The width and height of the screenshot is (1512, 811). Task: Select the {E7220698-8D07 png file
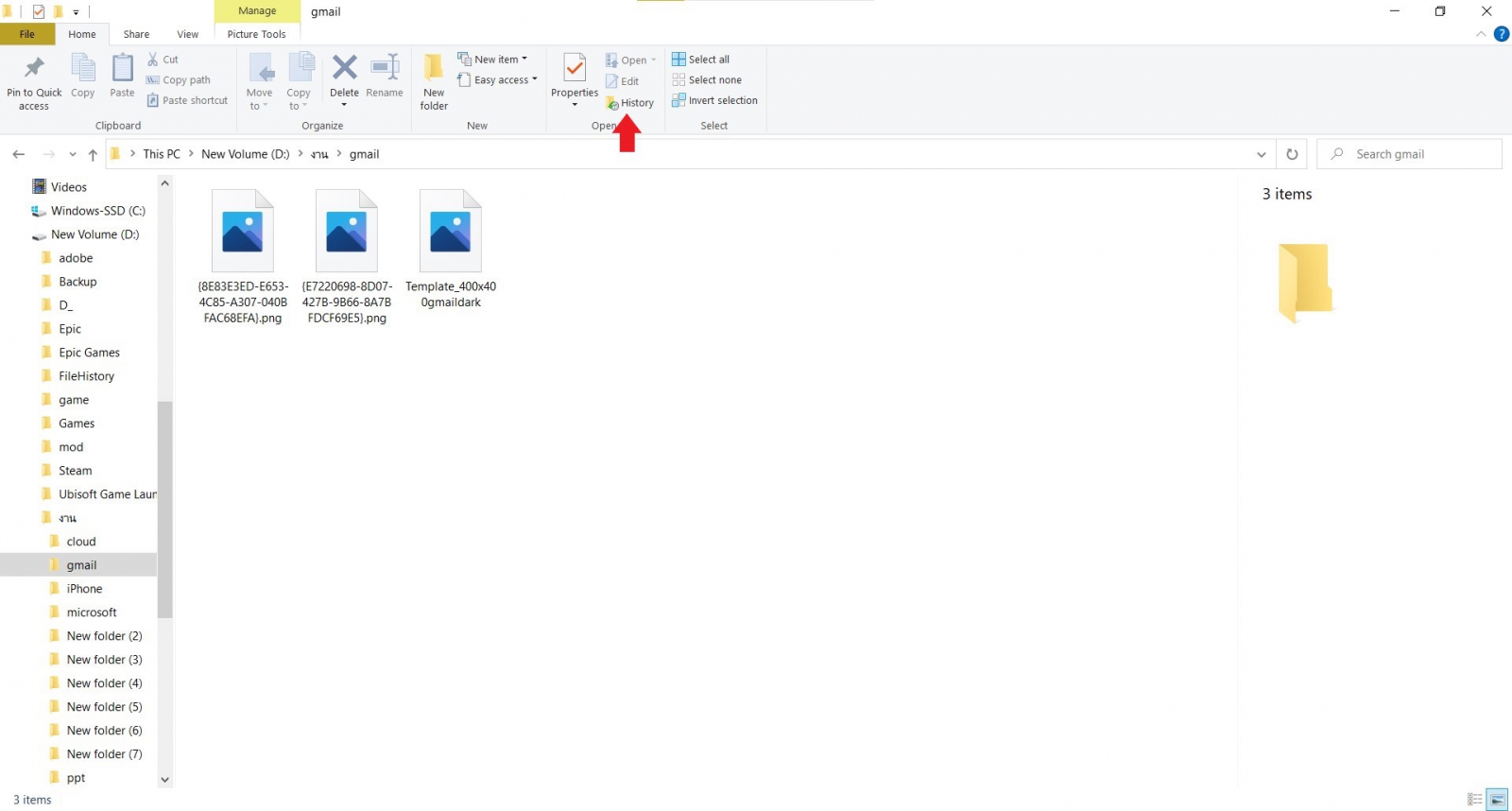click(347, 257)
